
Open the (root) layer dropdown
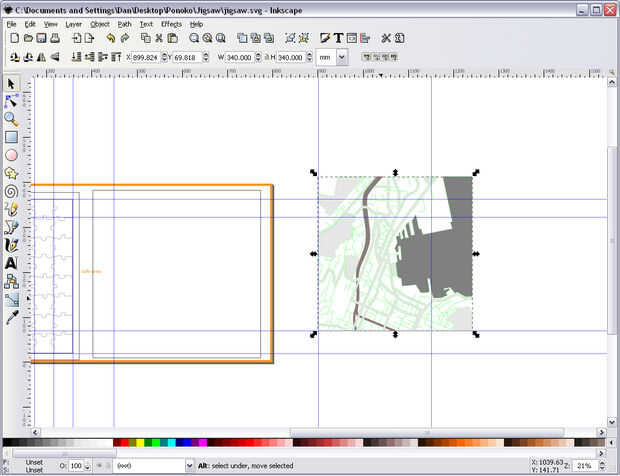point(189,466)
